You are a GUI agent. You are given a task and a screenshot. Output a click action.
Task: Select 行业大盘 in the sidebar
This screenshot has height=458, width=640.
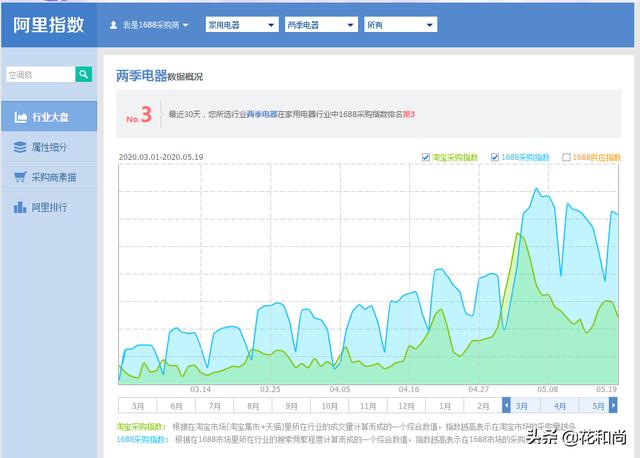click(49, 117)
